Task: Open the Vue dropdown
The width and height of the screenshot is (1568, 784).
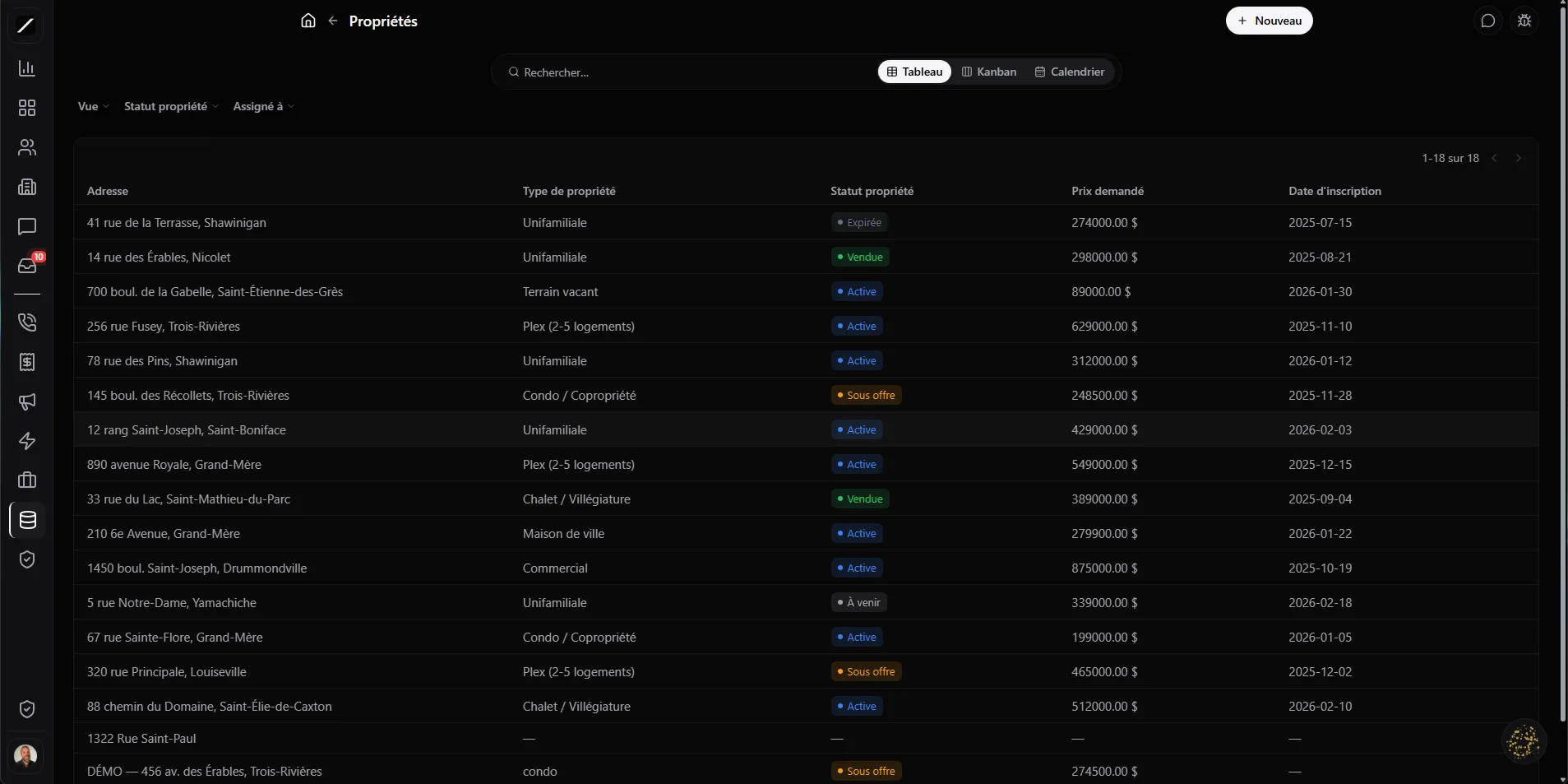Action: pyautogui.click(x=93, y=106)
